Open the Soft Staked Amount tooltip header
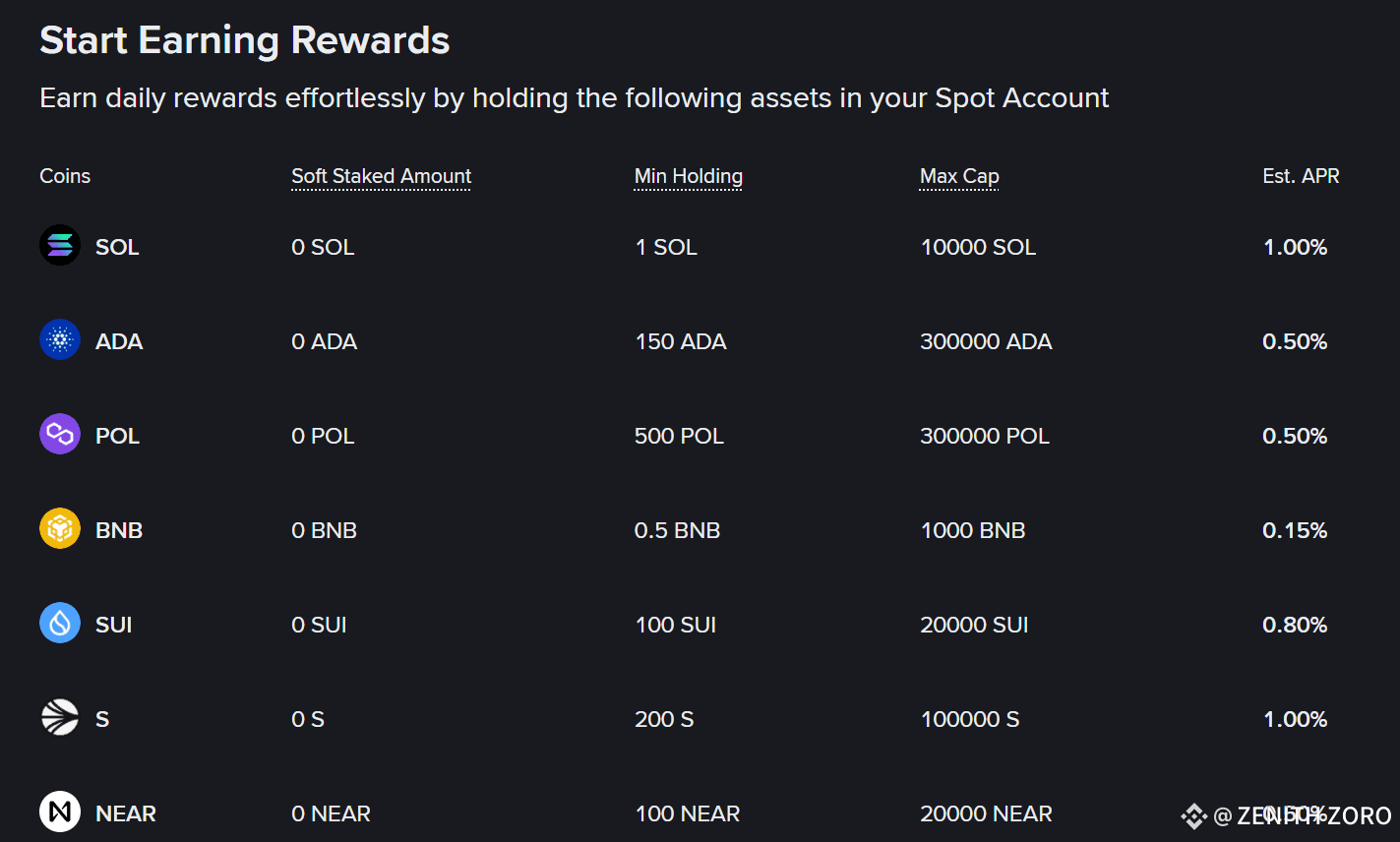This screenshot has height=842, width=1400. click(x=382, y=176)
